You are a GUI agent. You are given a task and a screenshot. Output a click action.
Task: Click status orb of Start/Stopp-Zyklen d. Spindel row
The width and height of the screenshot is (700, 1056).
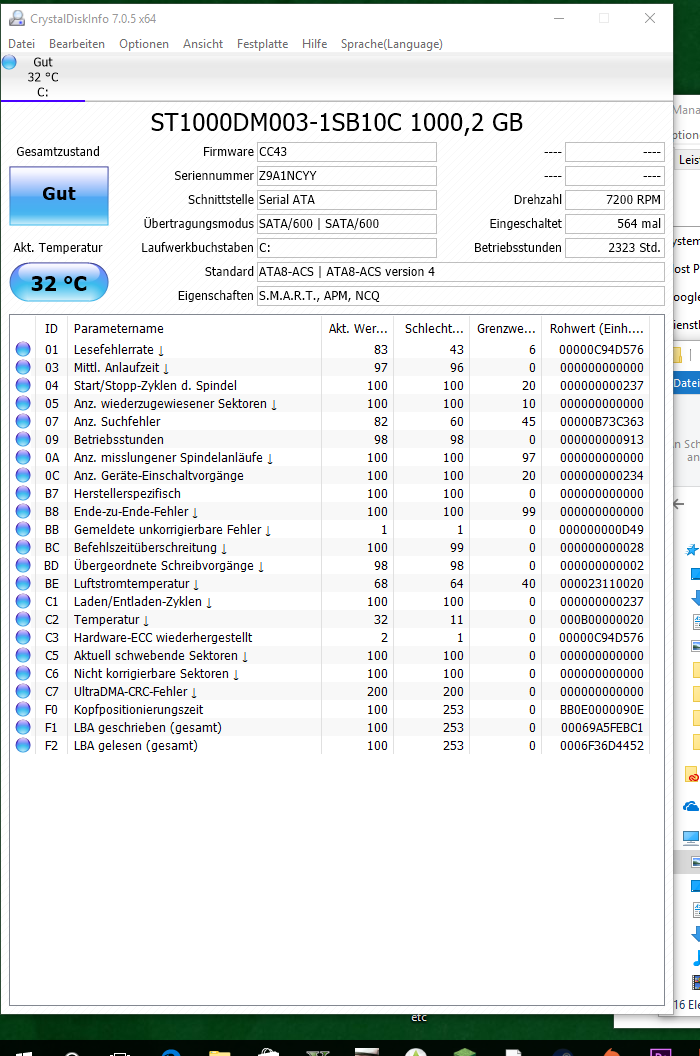[23, 385]
